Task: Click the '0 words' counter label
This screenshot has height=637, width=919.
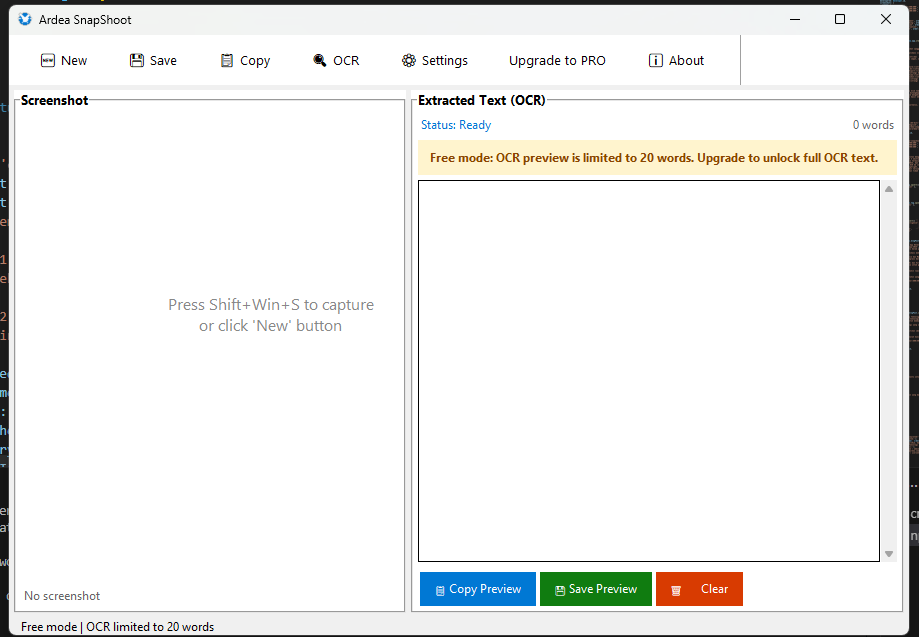Action: 872,125
